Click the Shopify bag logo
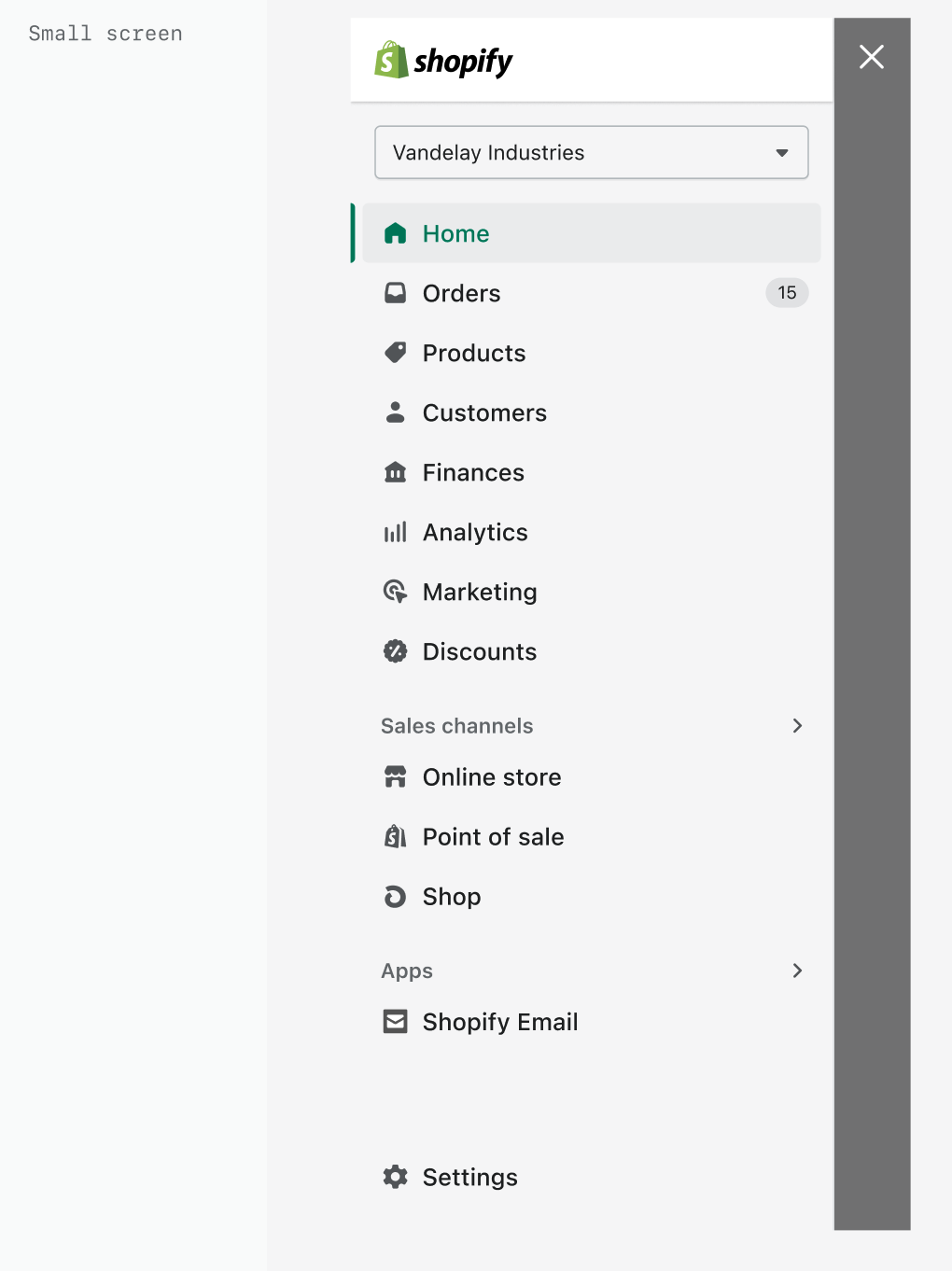 [x=391, y=60]
